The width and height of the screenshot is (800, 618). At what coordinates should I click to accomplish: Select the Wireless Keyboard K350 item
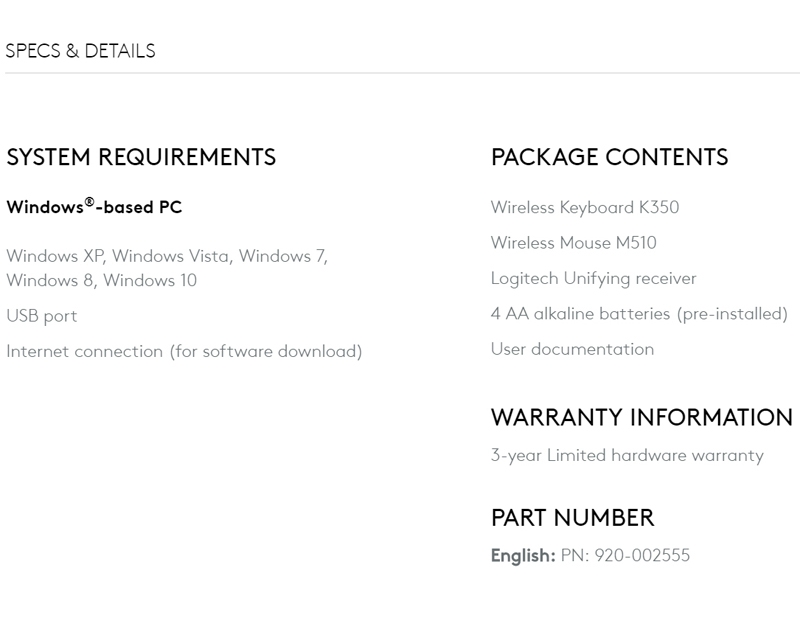point(585,207)
